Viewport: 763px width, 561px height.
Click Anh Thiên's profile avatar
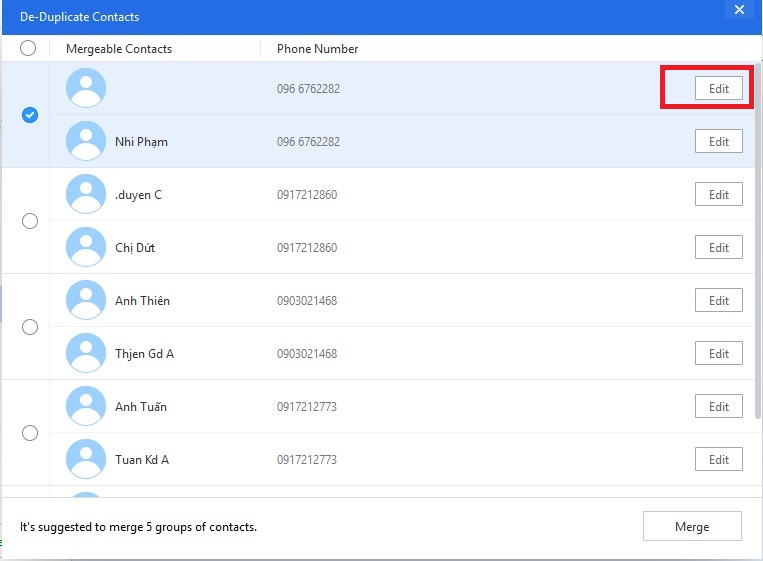coord(86,300)
